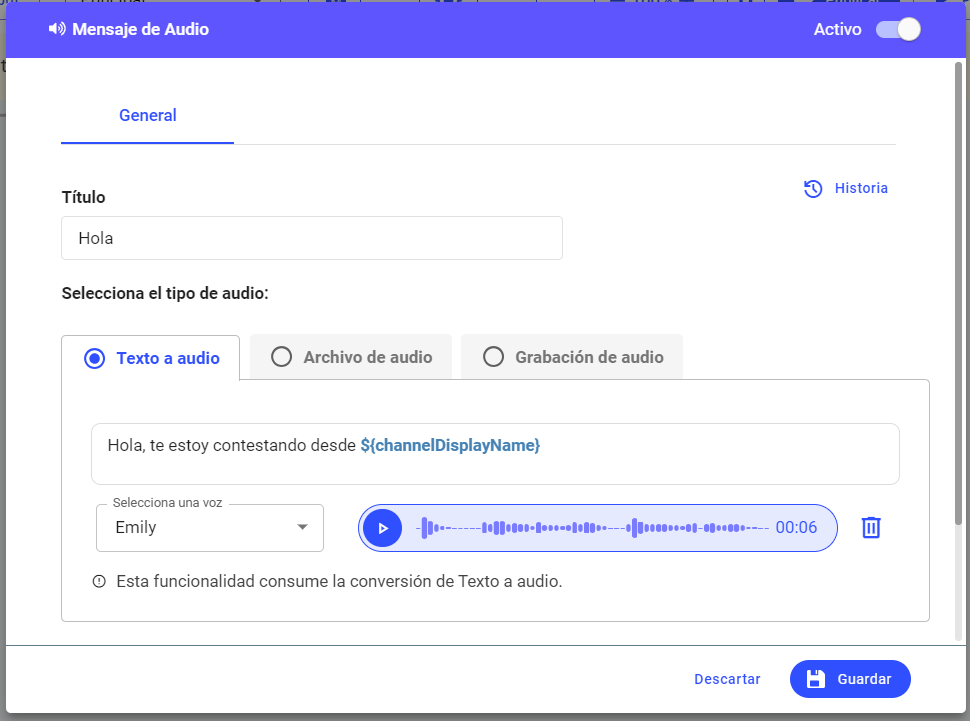Click the 00:06 audio duration label
Image resolution: width=970 pixels, height=721 pixels.
coord(796,527)
